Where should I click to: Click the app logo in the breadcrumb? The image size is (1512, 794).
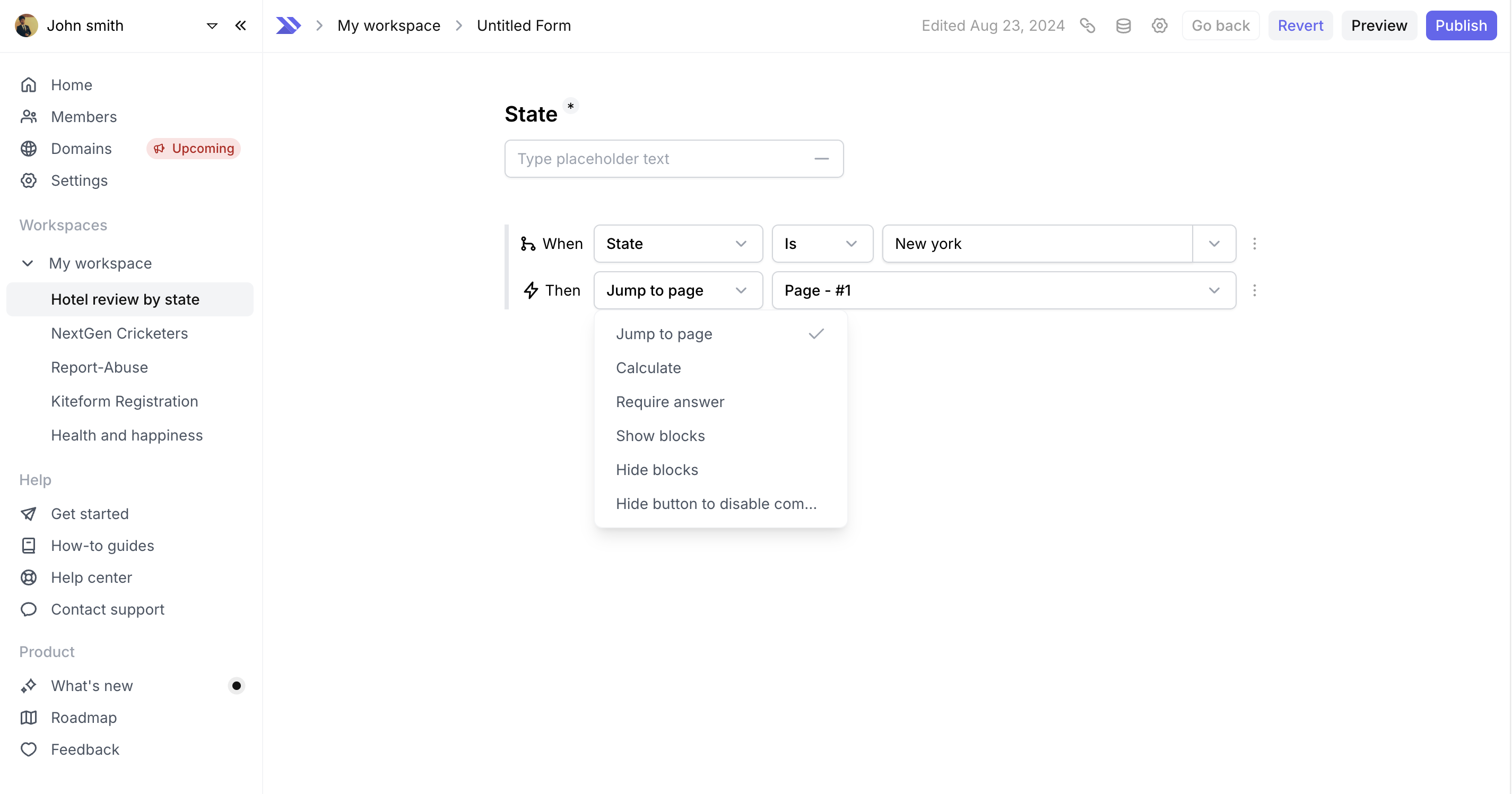click(x=288, y=26)
